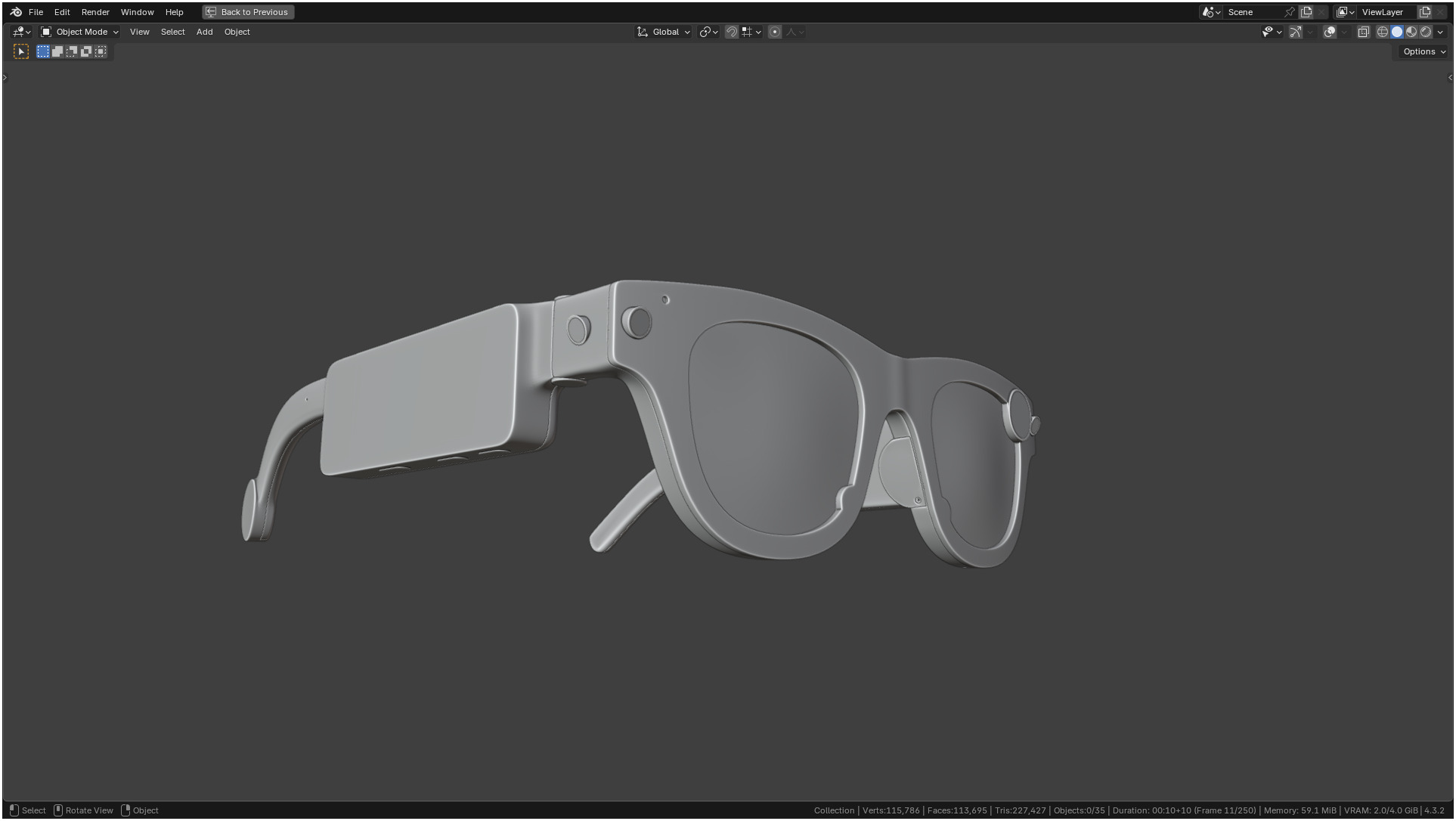Click the Scene name field
The image size is (1456, 821).
pos(1253,12)
